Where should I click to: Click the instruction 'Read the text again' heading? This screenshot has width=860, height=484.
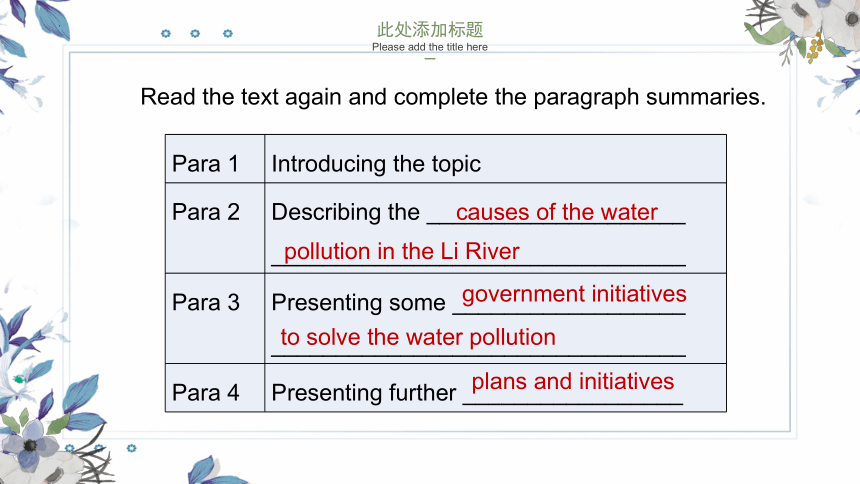(x=452, y=97)
